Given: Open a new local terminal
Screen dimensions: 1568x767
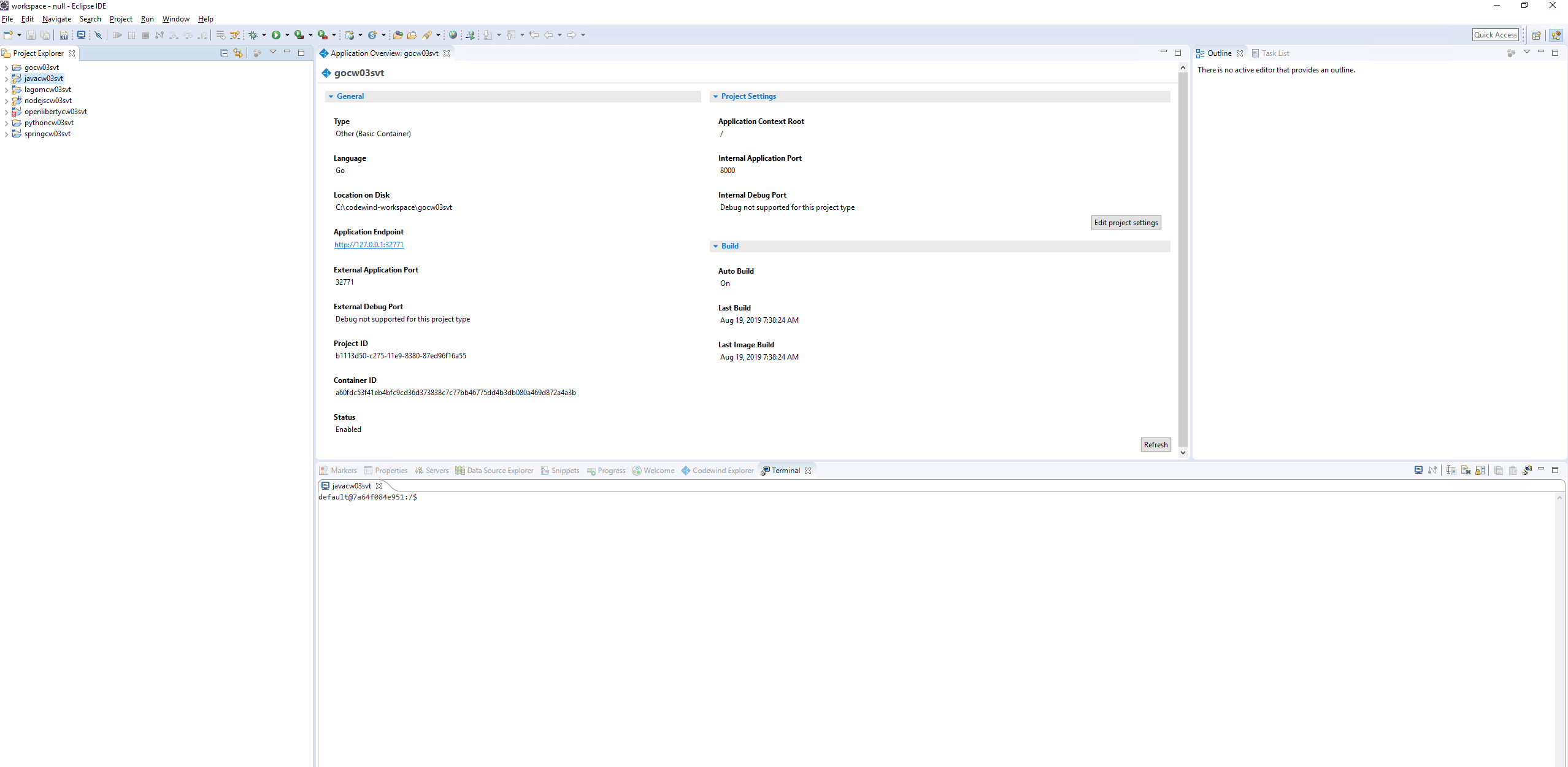Looking at the screenshot, I should (x=82, y=35).
